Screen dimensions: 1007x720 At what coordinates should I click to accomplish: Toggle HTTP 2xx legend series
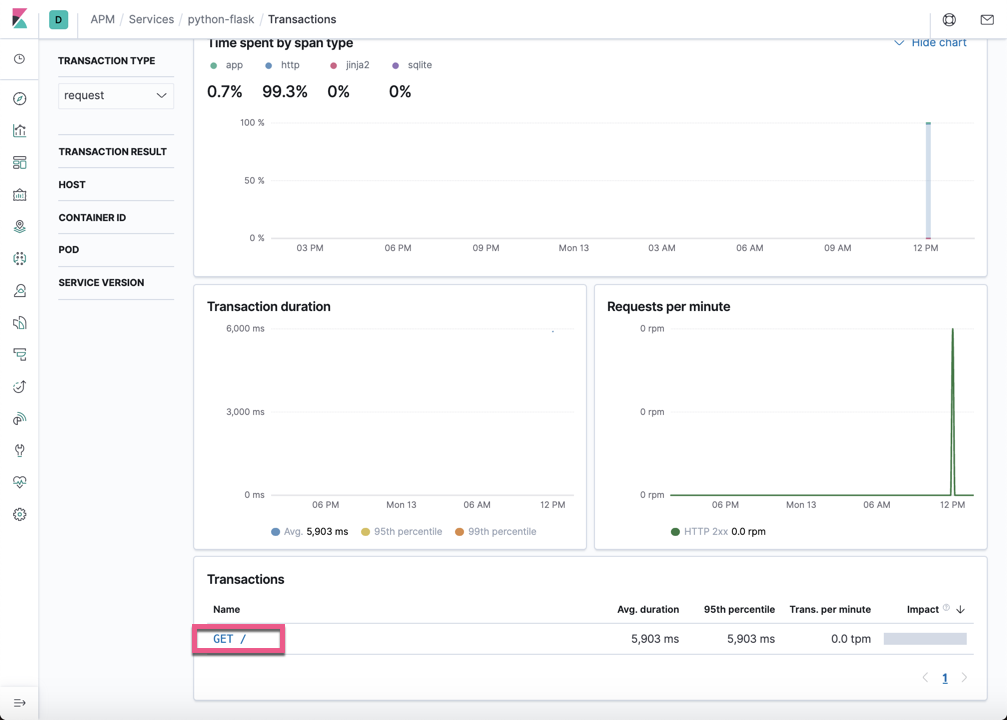click(x=718, y=532)
